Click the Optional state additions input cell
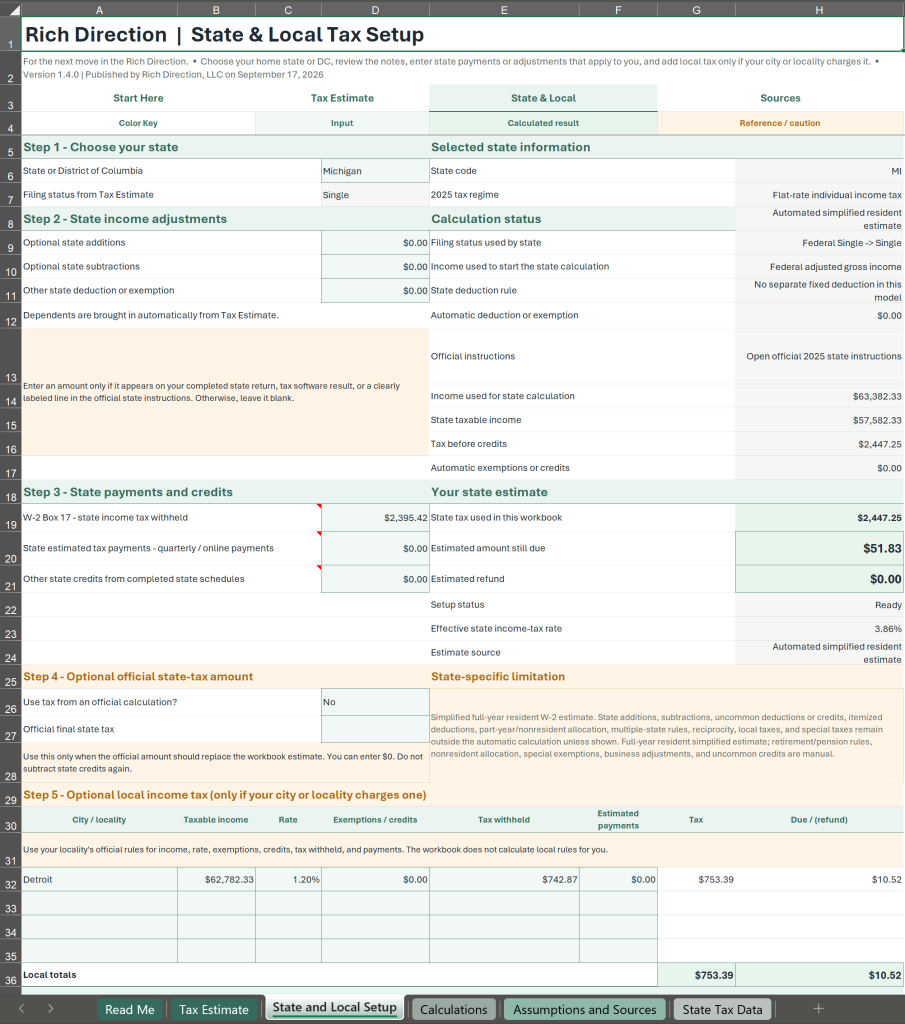Screen dimensions: 905x1024 (x=375, y=242)
